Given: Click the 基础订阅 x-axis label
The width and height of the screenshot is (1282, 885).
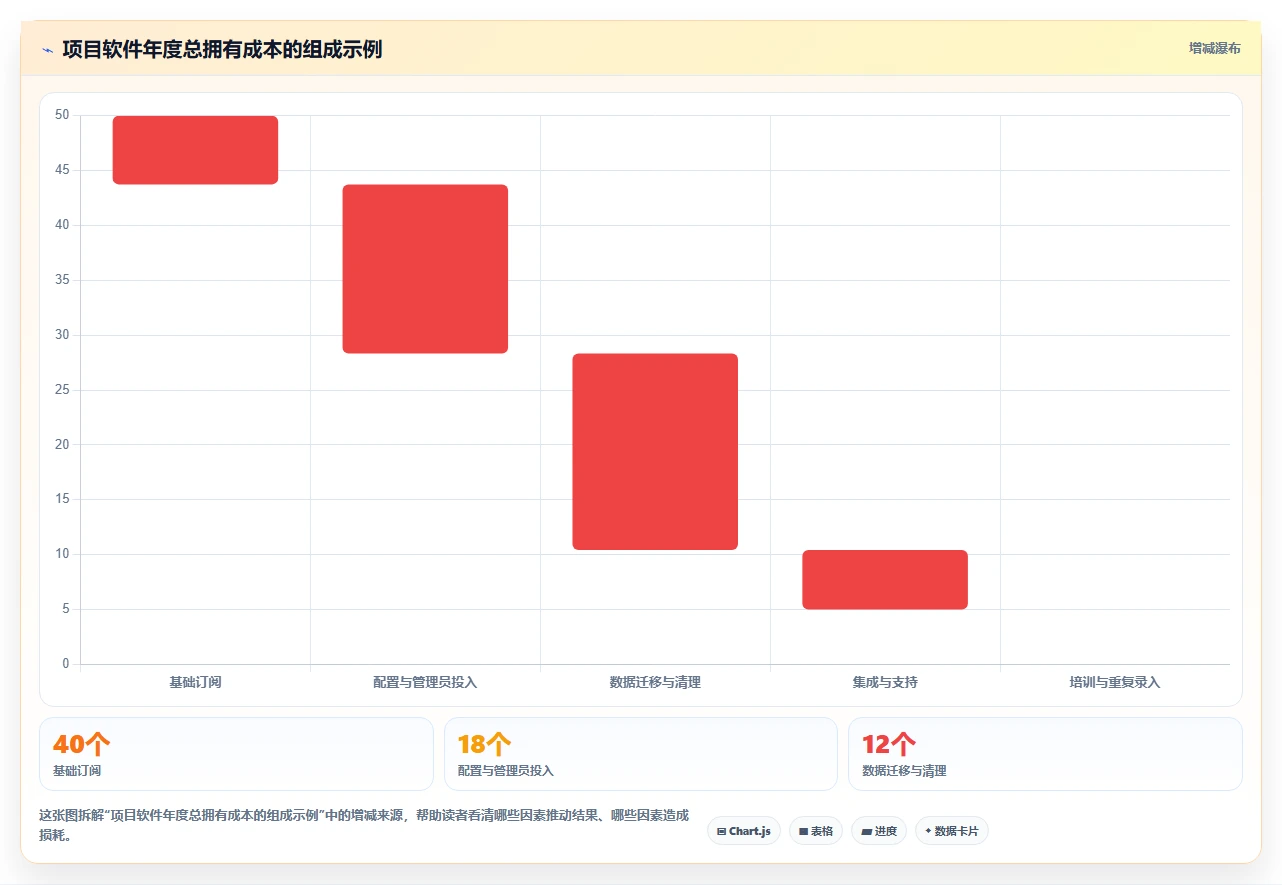Looking at the screenshot, I should (x=195, y=682).
